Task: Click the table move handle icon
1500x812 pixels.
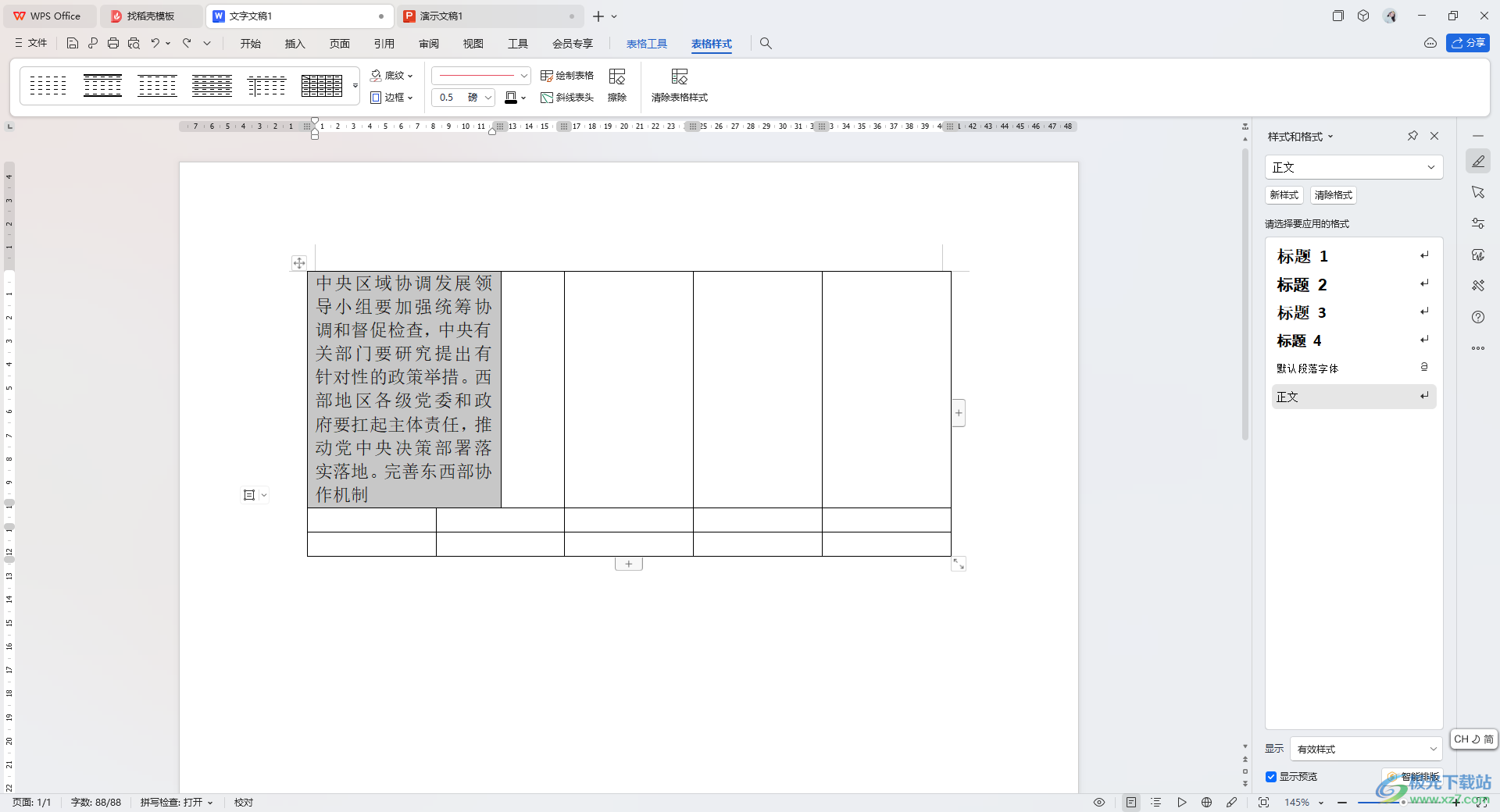Action: pyautogui.click(x=299, y=263)
